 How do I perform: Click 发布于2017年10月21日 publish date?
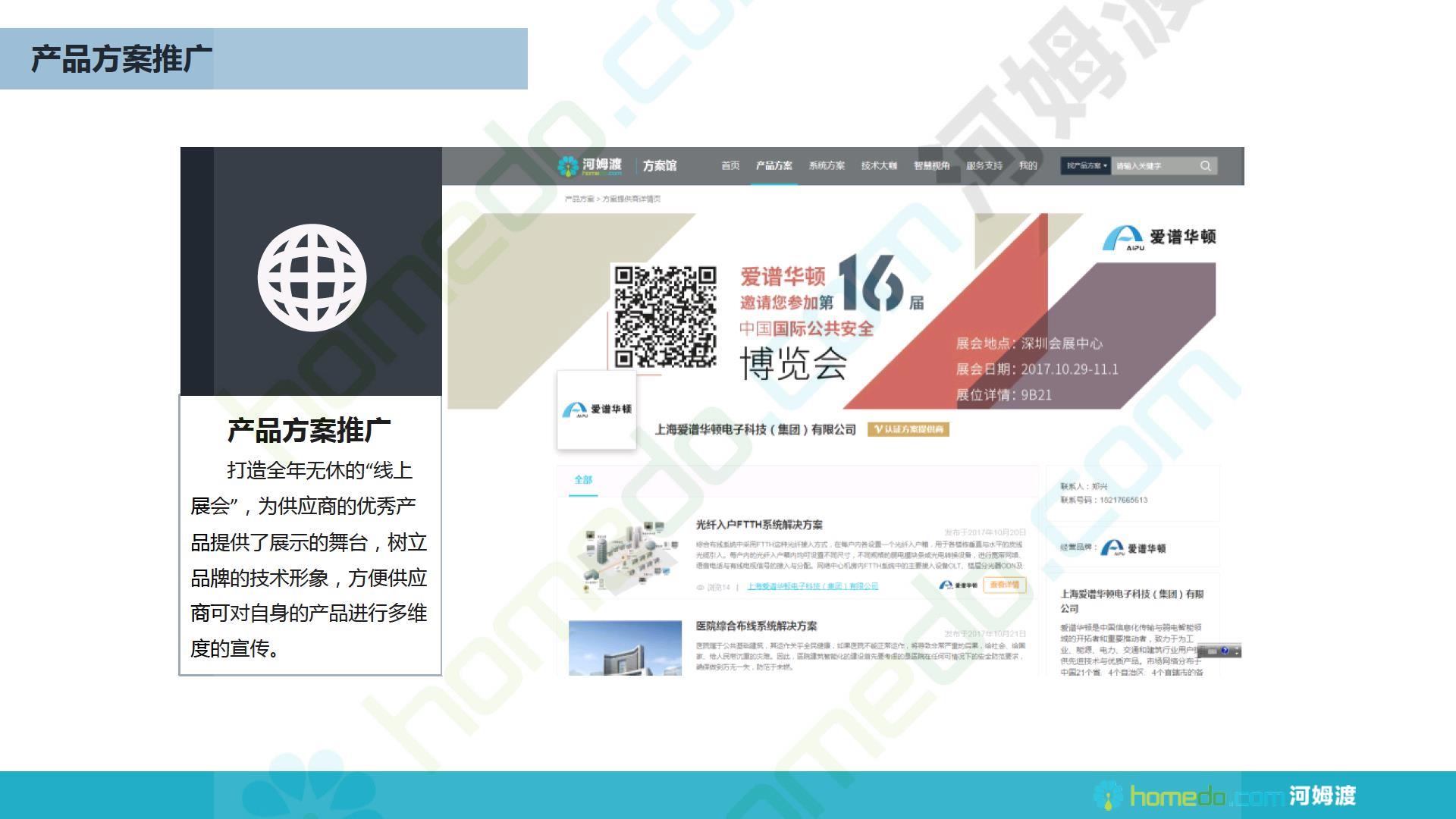[985, 634]
